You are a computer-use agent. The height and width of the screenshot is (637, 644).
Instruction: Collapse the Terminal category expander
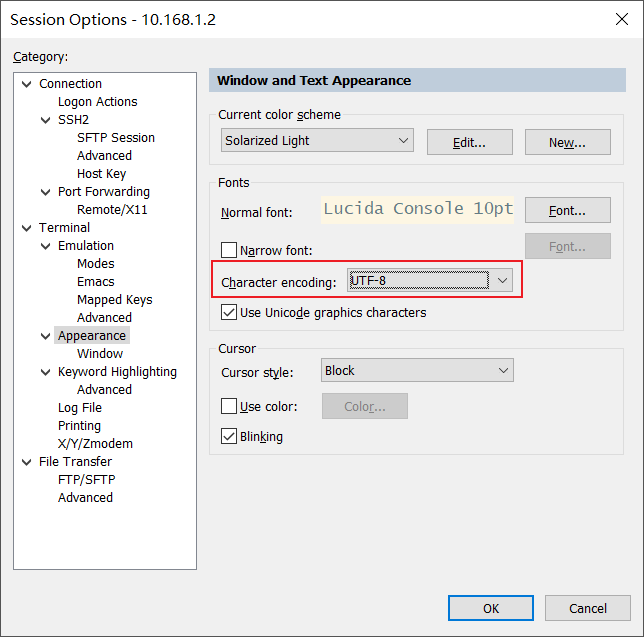pos(26,228)
